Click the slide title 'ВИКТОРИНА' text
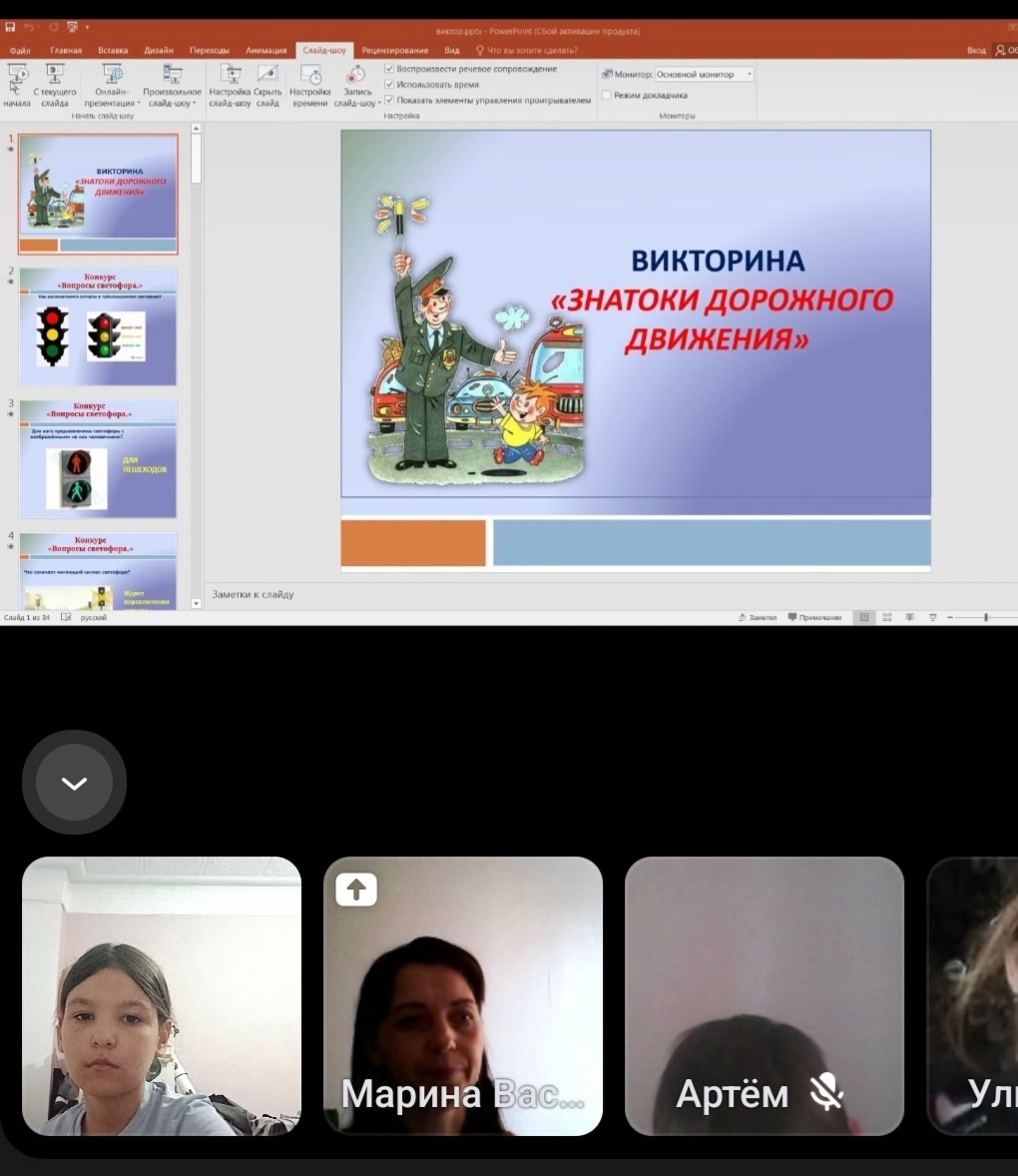Viewport: 1018px width, 1176px height. [719, 261]
